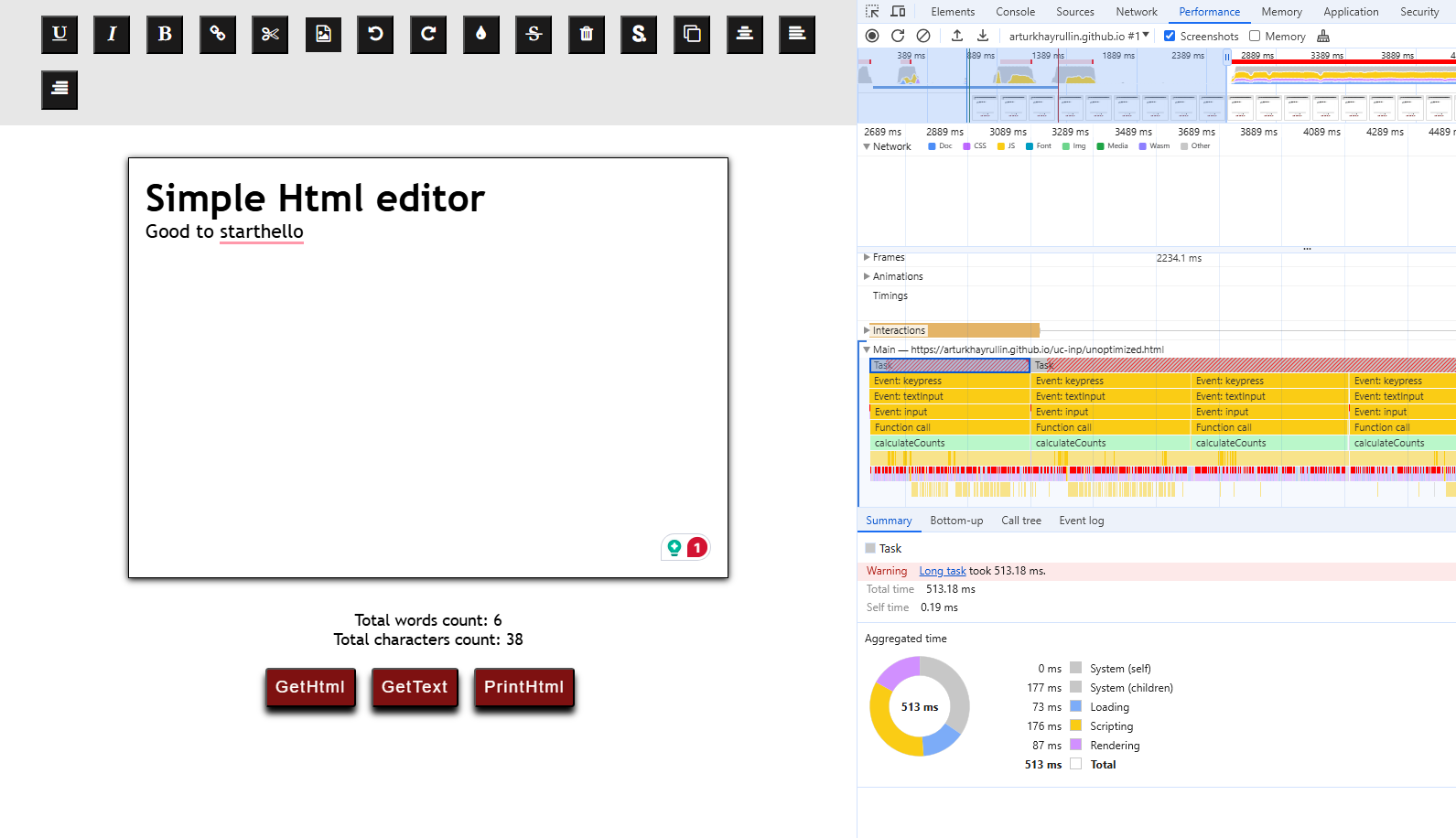
Task: Open the arturkhayrullin.github.io #1 recording dropdown
Action: (x=1079, y=36)
